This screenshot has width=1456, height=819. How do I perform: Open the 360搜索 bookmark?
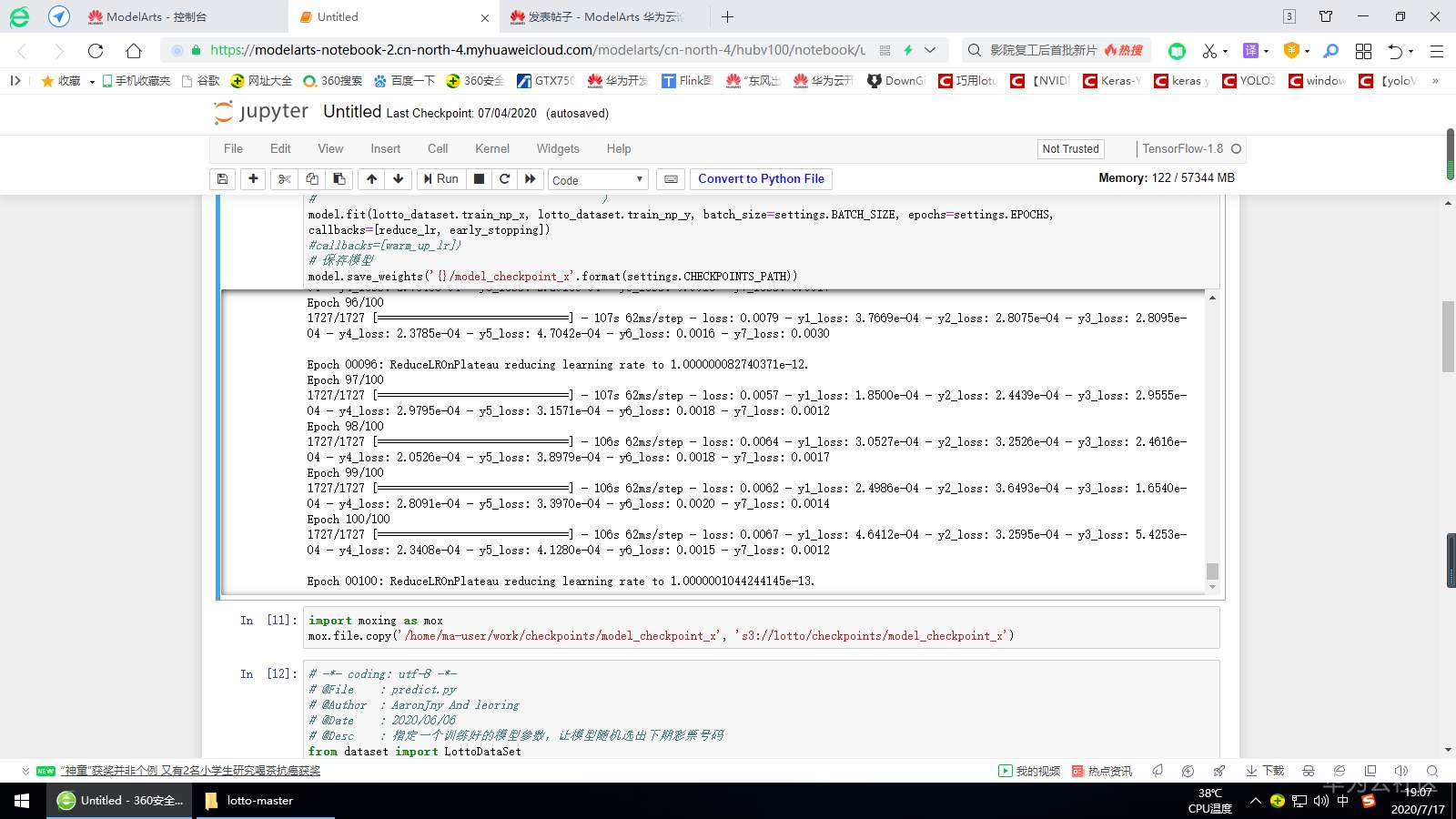(x=333, y=81)
